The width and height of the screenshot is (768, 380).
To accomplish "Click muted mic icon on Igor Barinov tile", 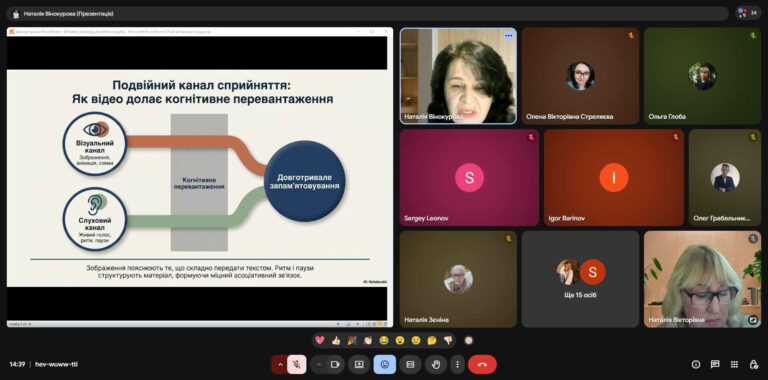I will tap(676, 137).
